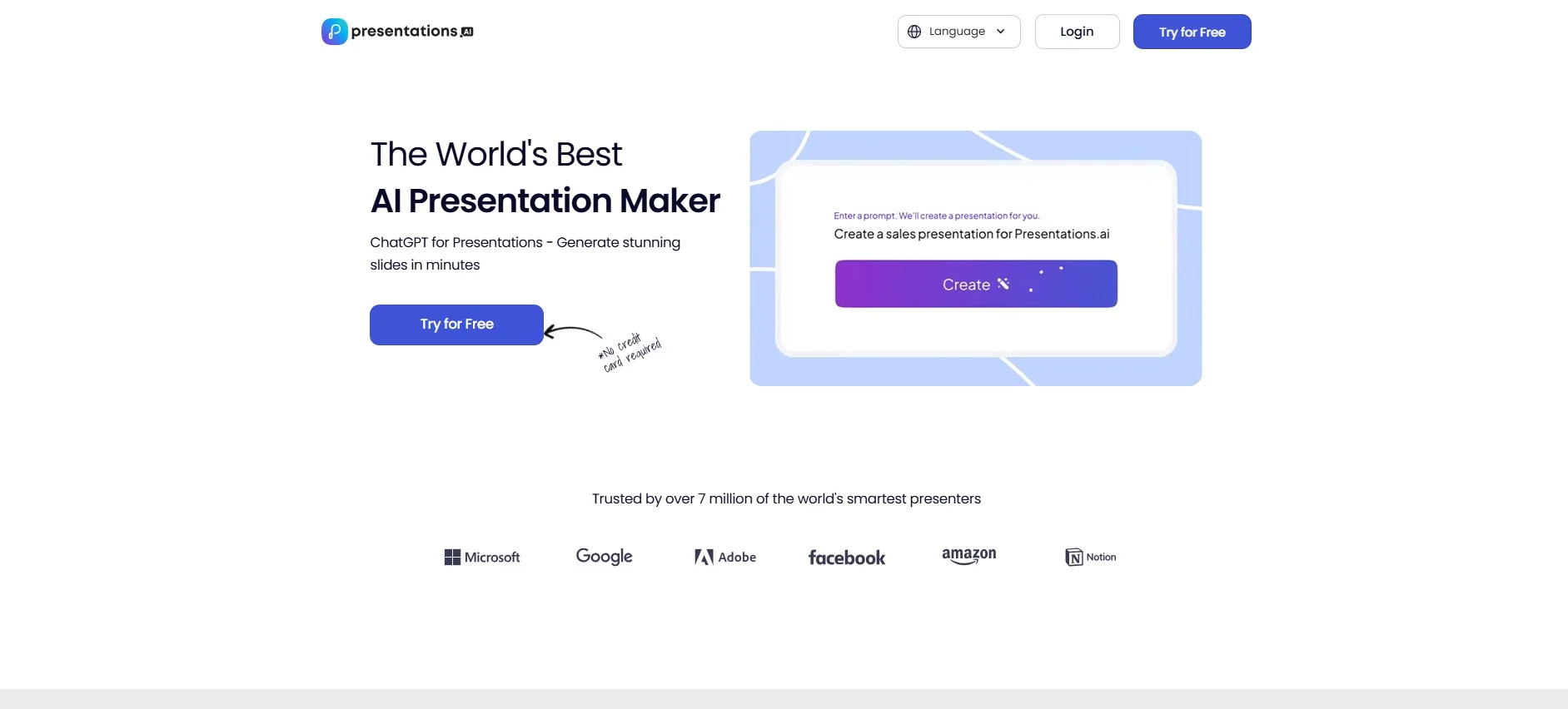Viewport: 1568px width, 709px height.
Task: Click the prompt text input field
Action: [x=971, y=235]
